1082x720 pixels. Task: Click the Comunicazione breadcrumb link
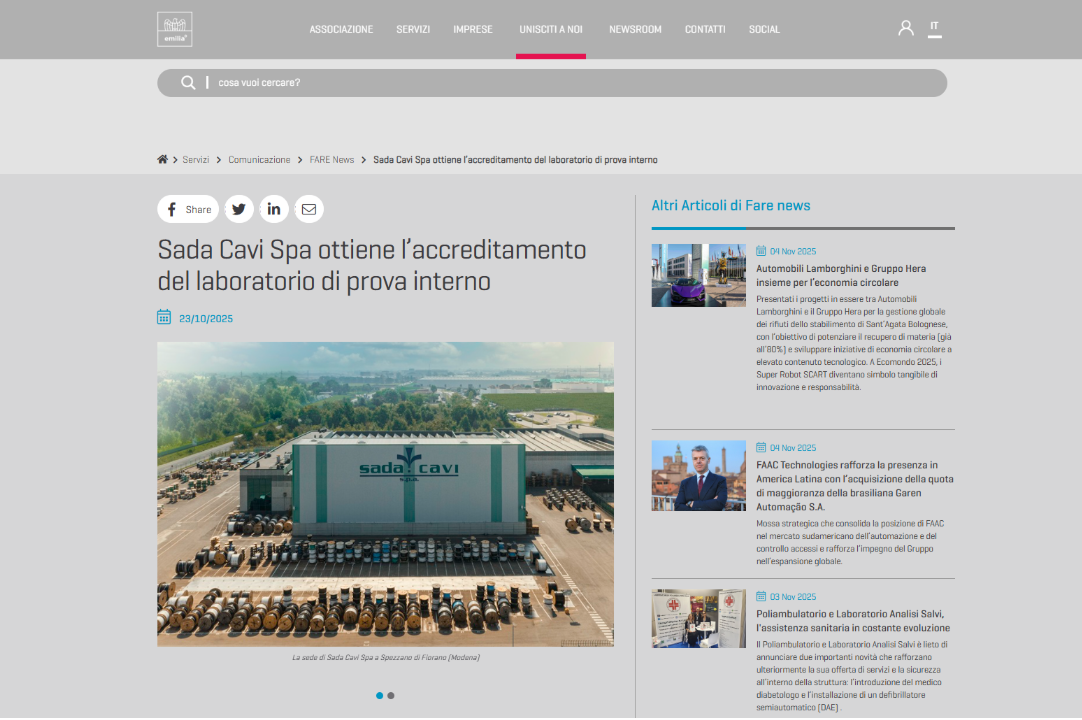point(259,160)
